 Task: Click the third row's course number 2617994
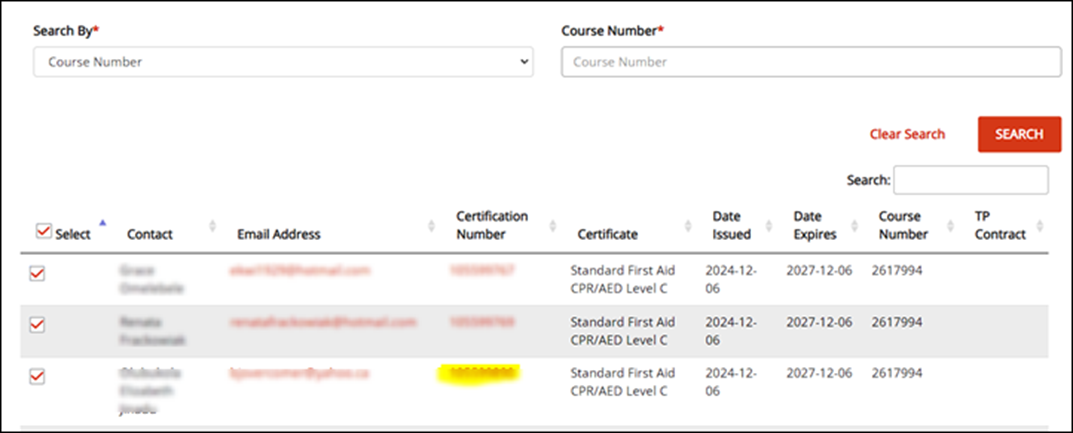(896, 373)
